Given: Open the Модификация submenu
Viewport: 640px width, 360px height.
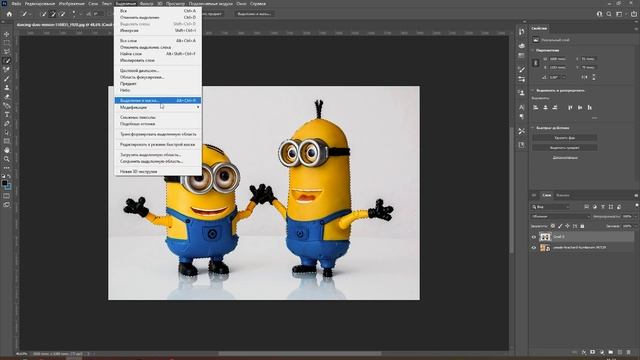Looking at the screenshot, I should (x=158, y=107).
